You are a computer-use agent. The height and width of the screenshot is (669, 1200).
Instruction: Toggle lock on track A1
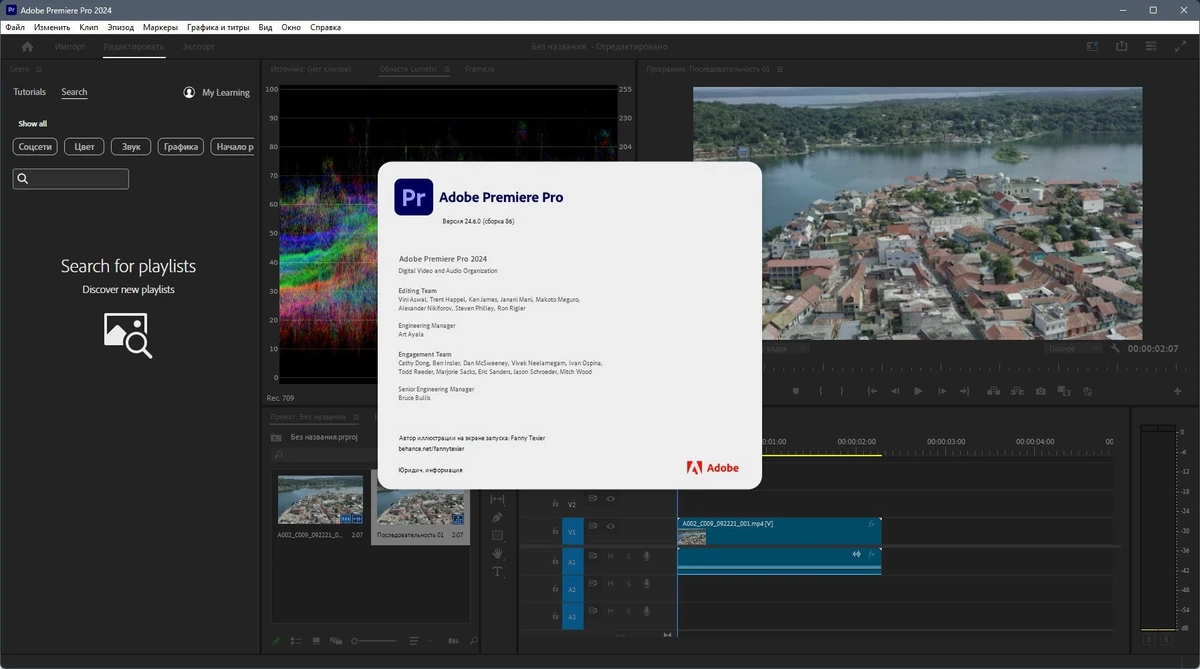(x=555, y=563)
